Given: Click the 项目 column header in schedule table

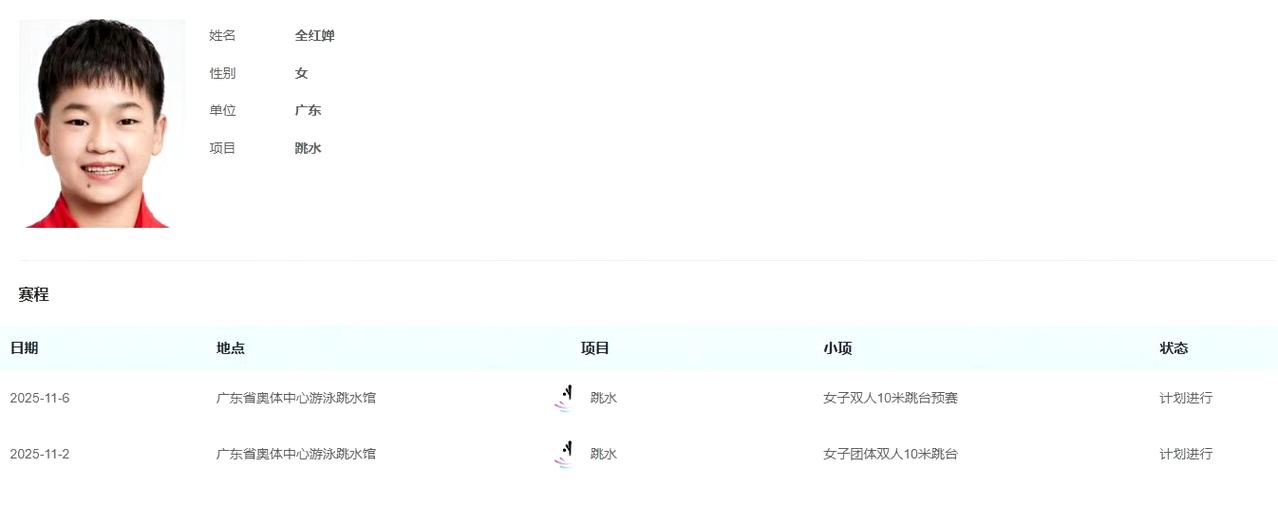Looking at the screenshot, I should (595, 348).
